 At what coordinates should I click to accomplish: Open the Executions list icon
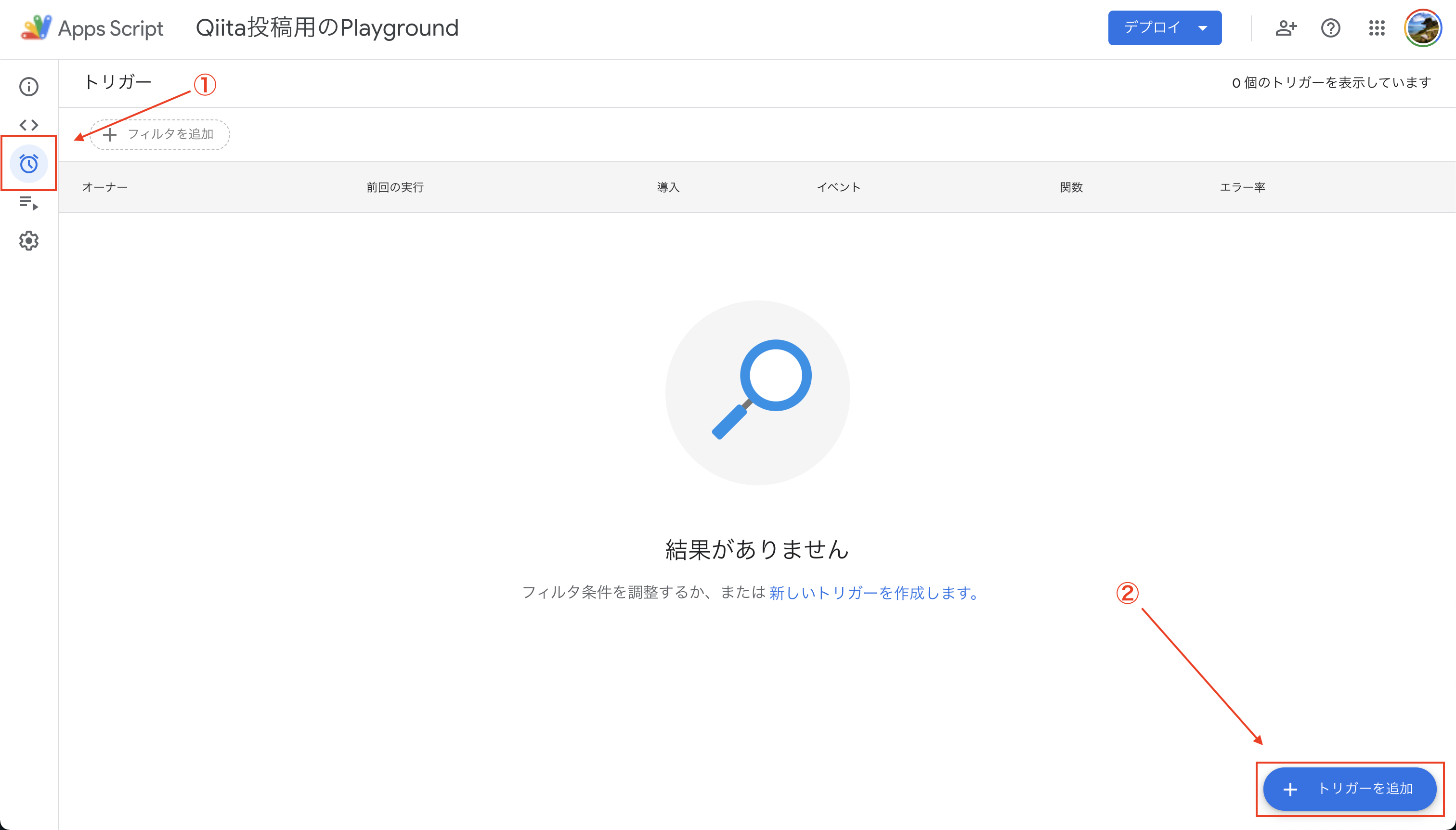tap(28, 202)
